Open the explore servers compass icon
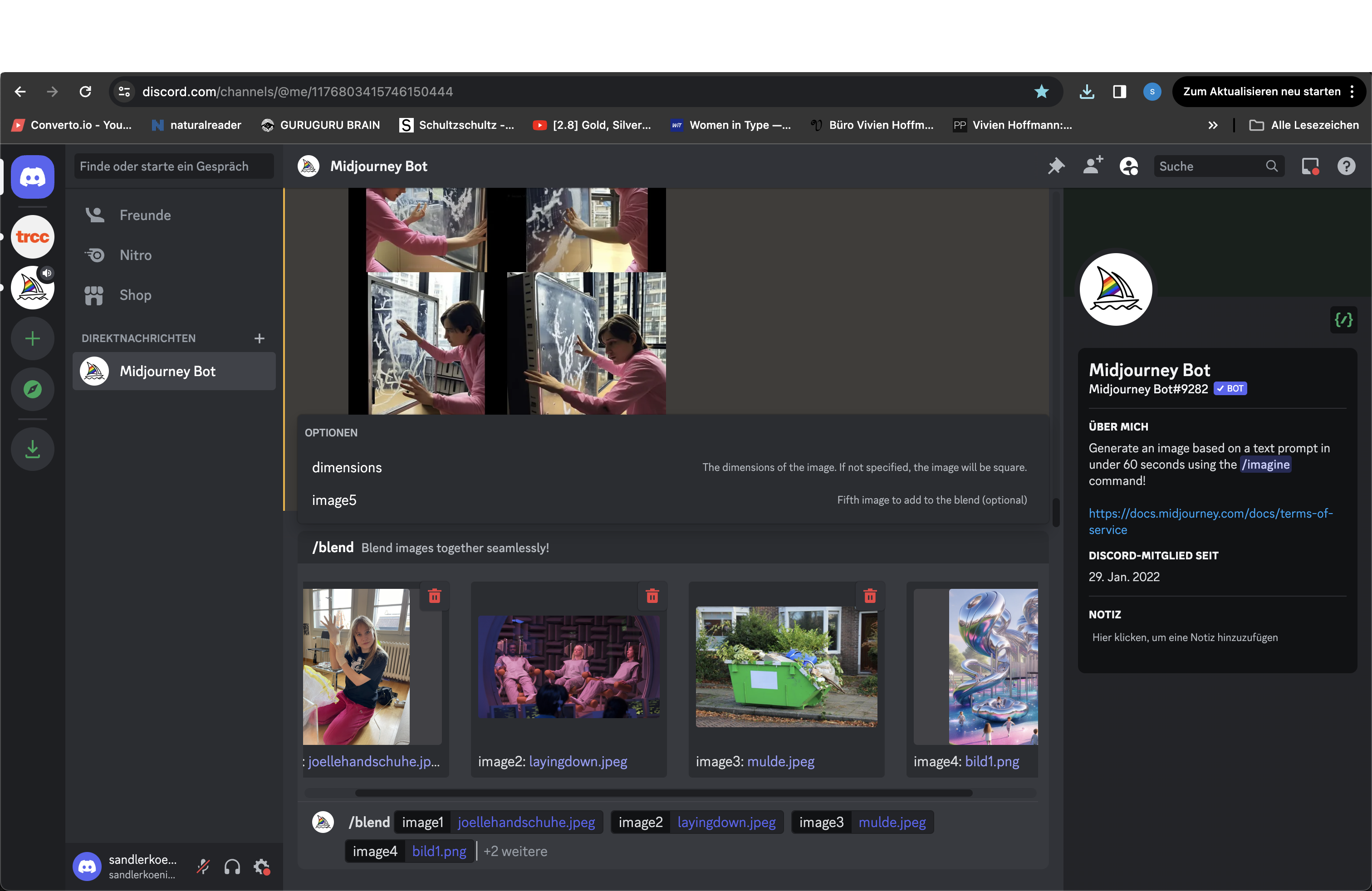Viewport: 1372px width, 891px height. 33,390
